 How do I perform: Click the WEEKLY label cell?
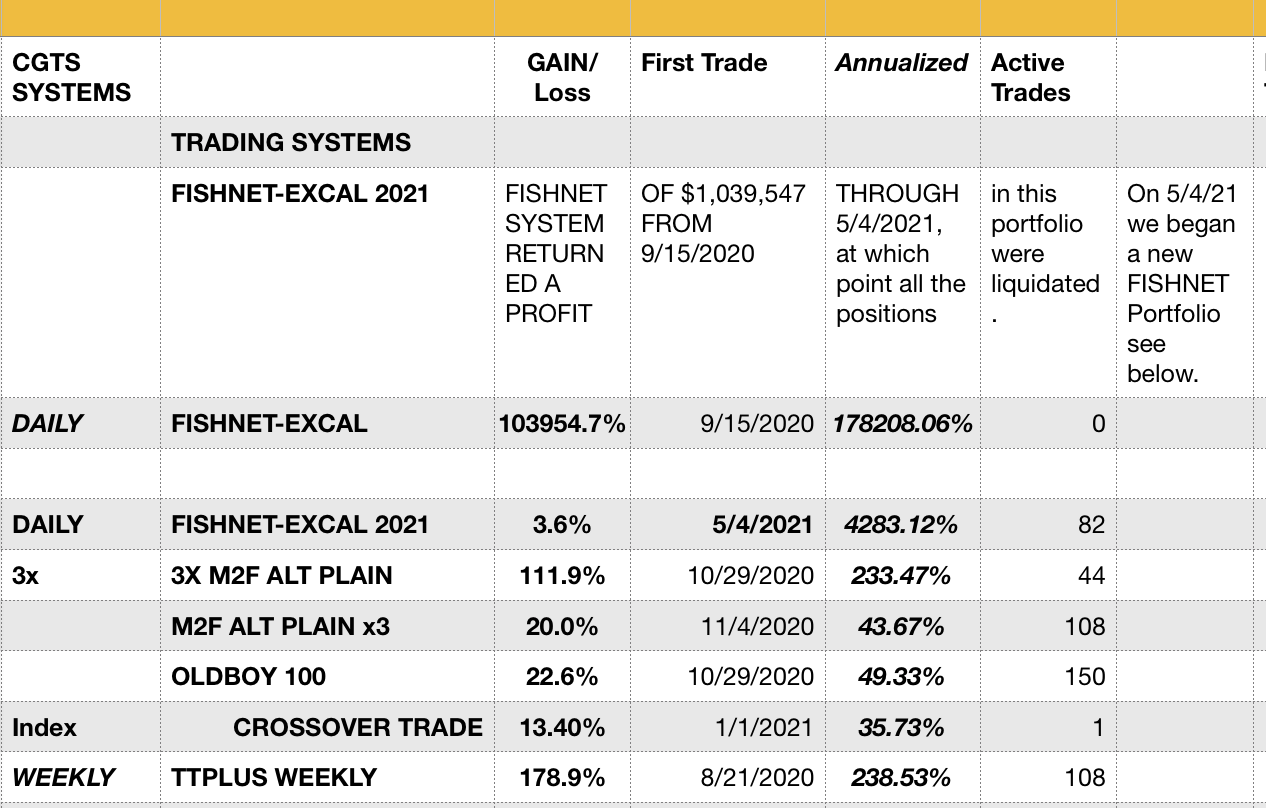click(80, 777)
